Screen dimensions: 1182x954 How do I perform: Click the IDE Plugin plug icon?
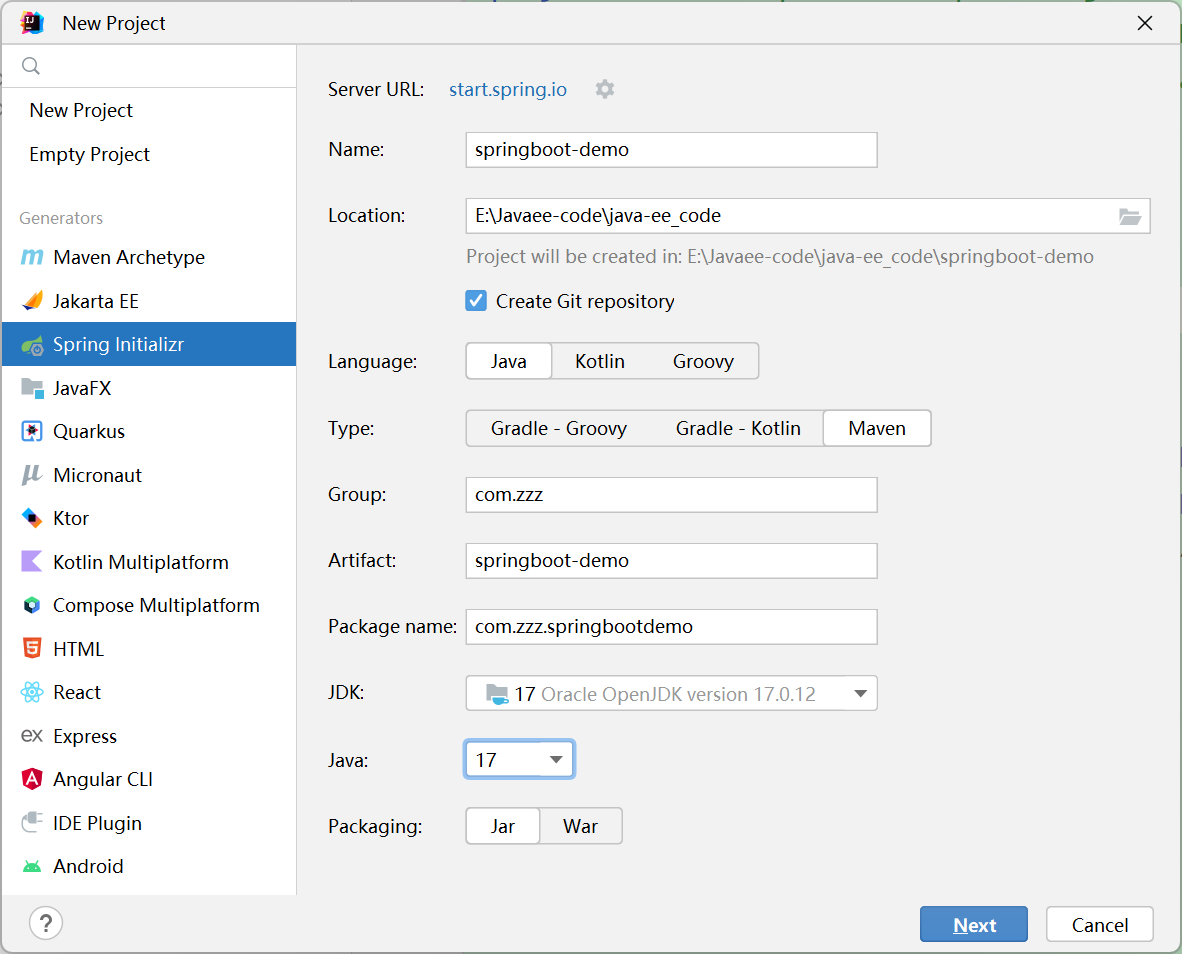(32, 822)
